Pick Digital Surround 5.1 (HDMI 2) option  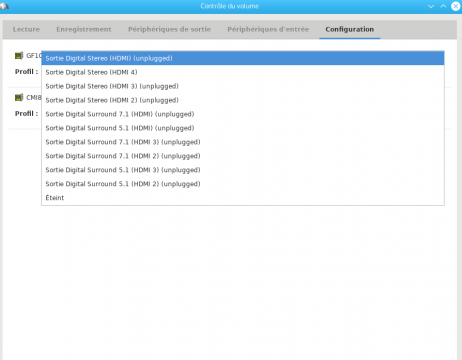[243, 184]
